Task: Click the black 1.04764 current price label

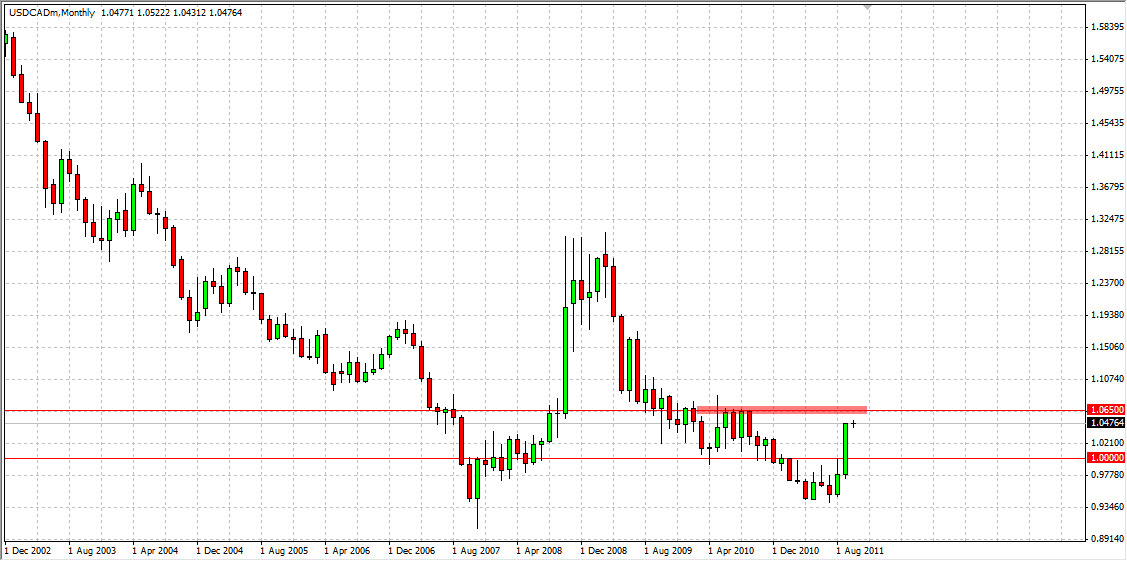Action: 1106,423
